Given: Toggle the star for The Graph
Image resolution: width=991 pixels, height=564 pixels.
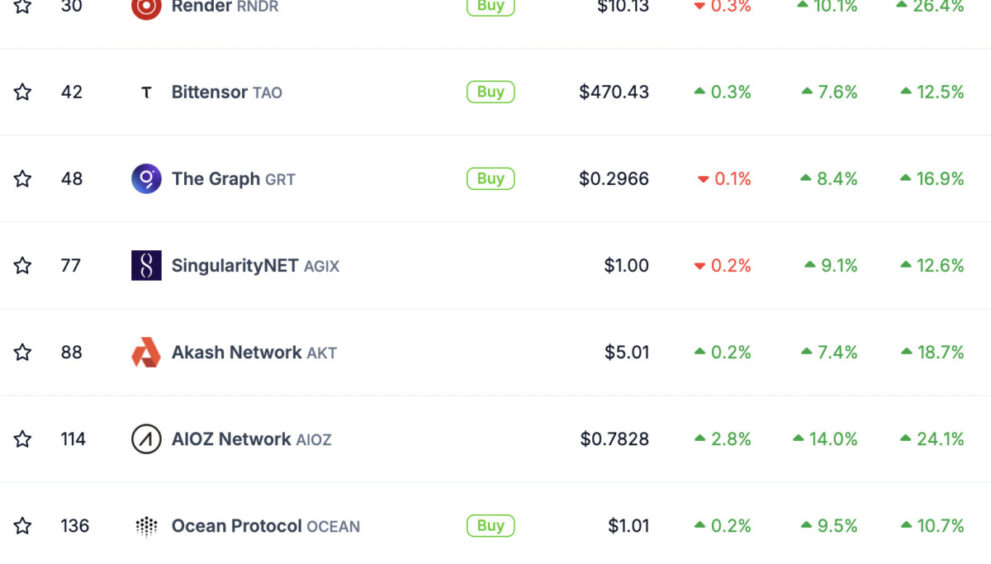Looking at the screenshot, I should point(23,179).
